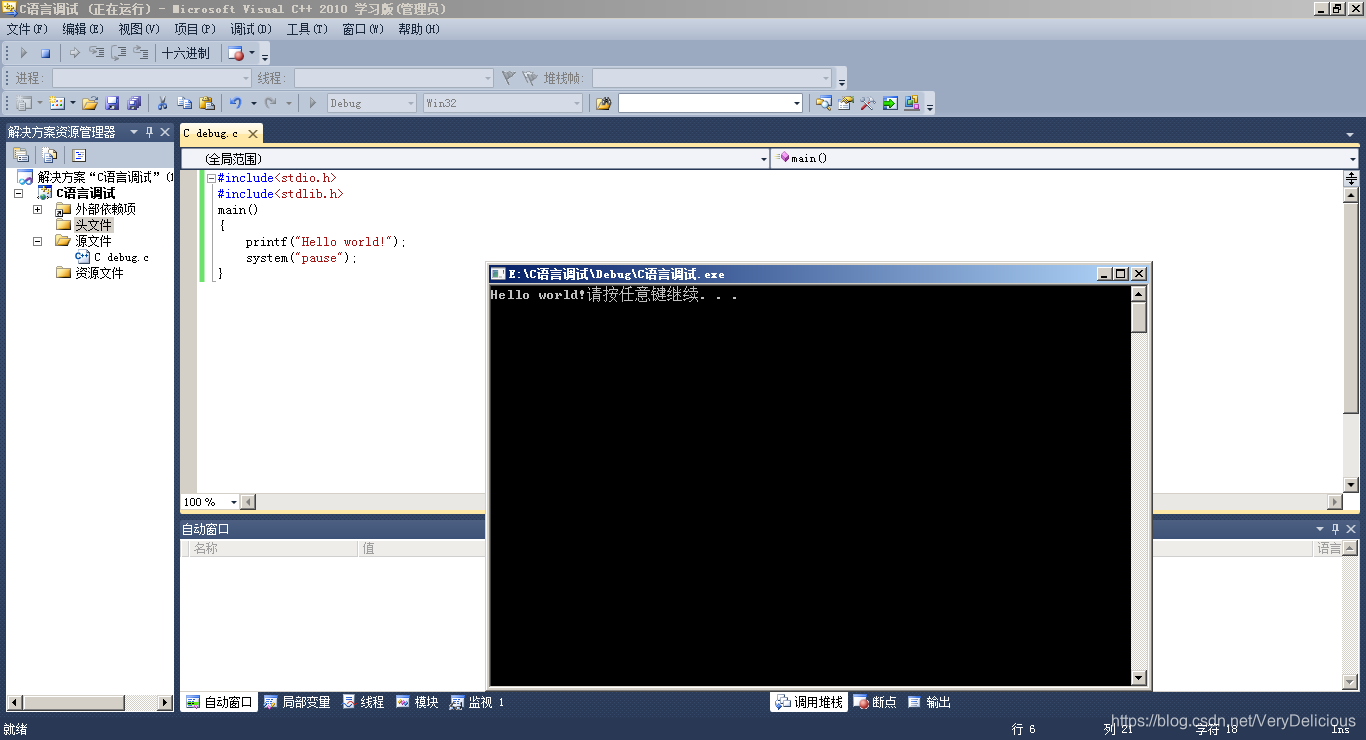Open the Toolbox hammer-and-wrench icon
This screenshot has height=740, width=1366.
point(868,103)
